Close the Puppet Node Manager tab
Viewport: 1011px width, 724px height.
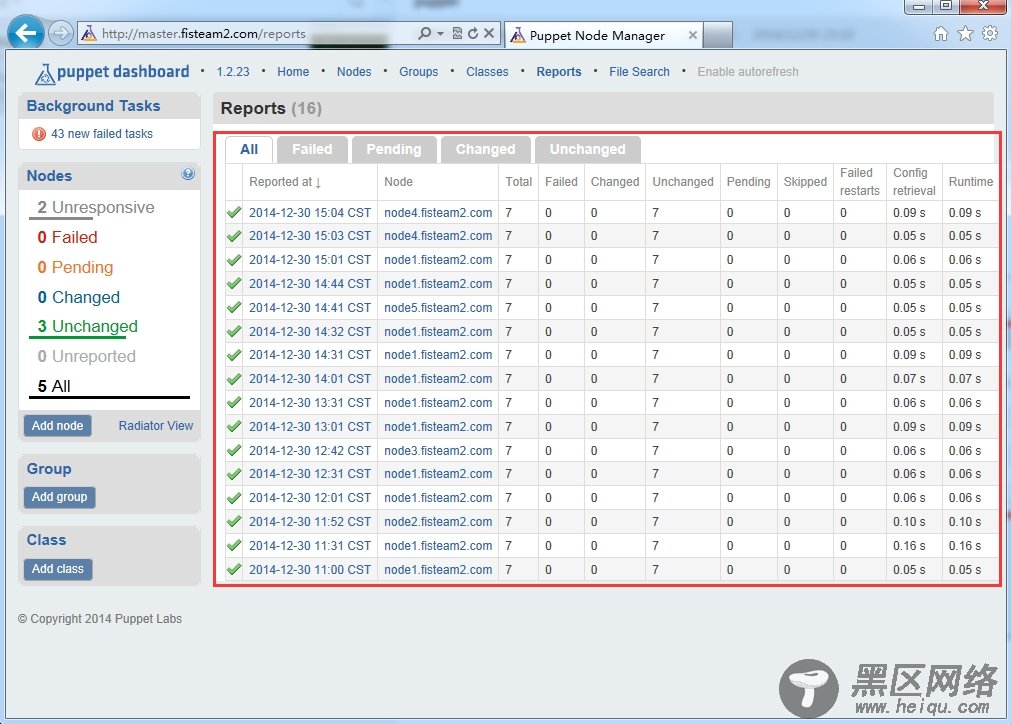pos(692,35)
